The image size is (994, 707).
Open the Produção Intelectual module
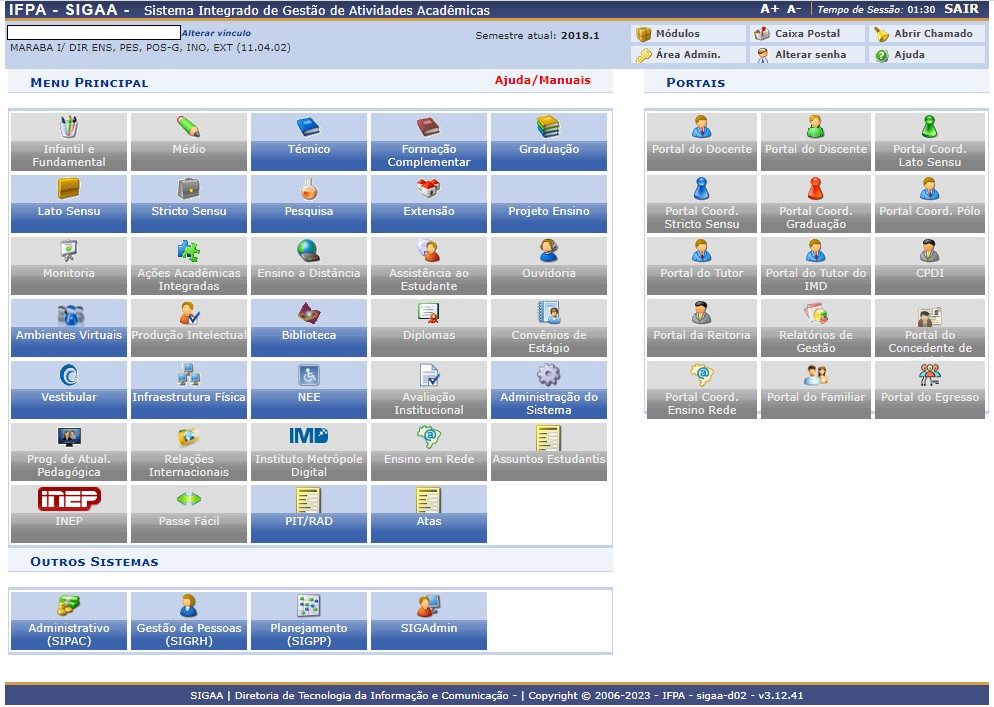click(x=189, y=328)
